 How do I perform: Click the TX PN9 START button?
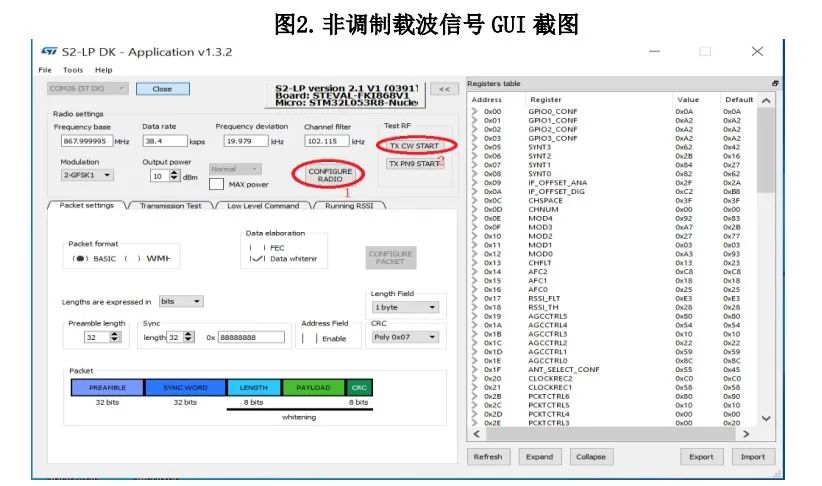tap(414, 164)
